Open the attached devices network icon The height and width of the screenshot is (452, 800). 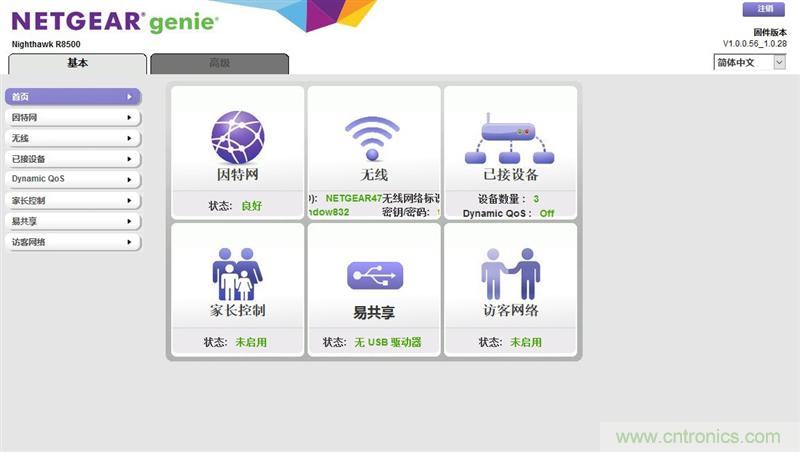510,137
